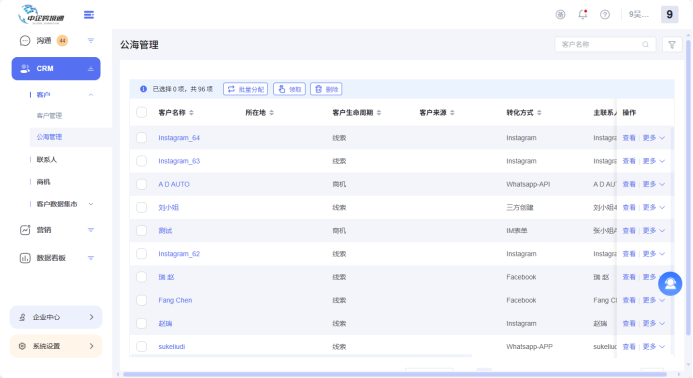
Task: Collapse the 客户 submenu chevron
Action: 91,95
